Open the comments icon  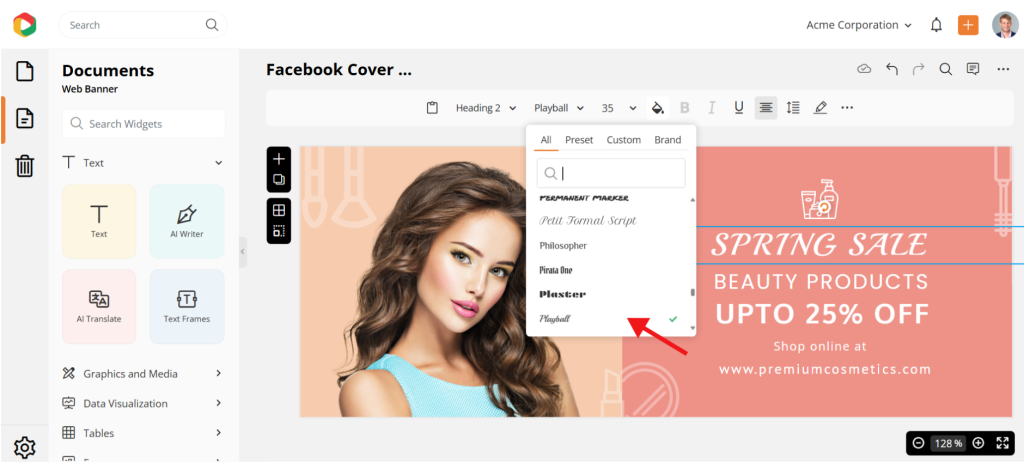972,69
